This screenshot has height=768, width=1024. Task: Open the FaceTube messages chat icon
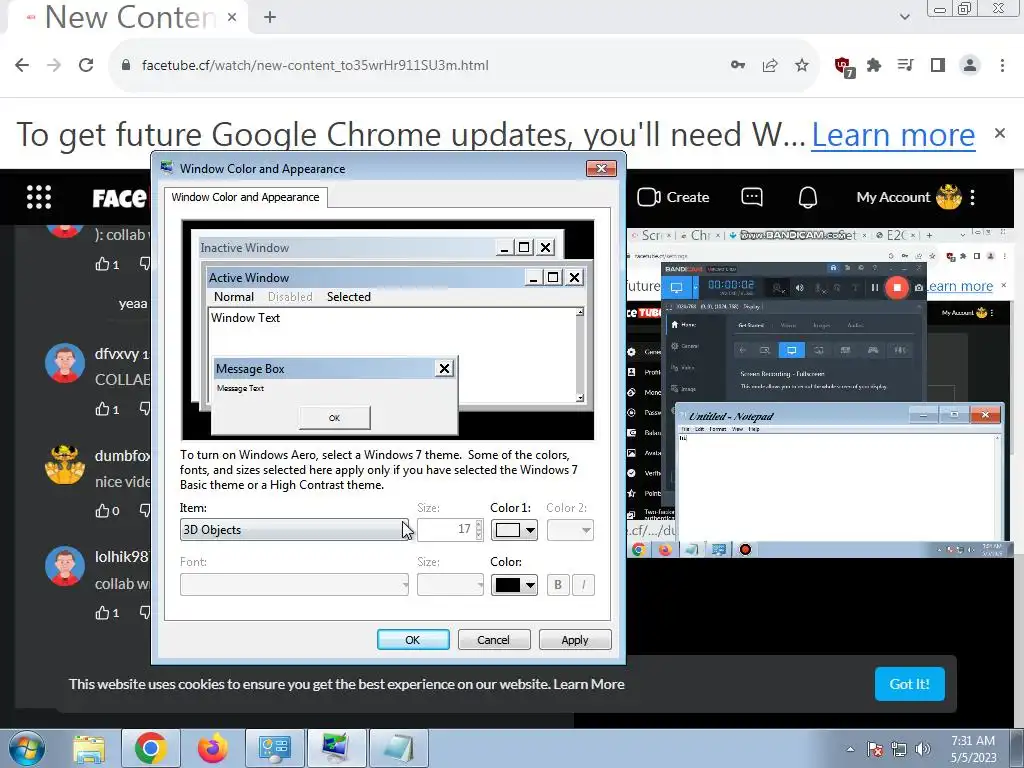(752, 197)
